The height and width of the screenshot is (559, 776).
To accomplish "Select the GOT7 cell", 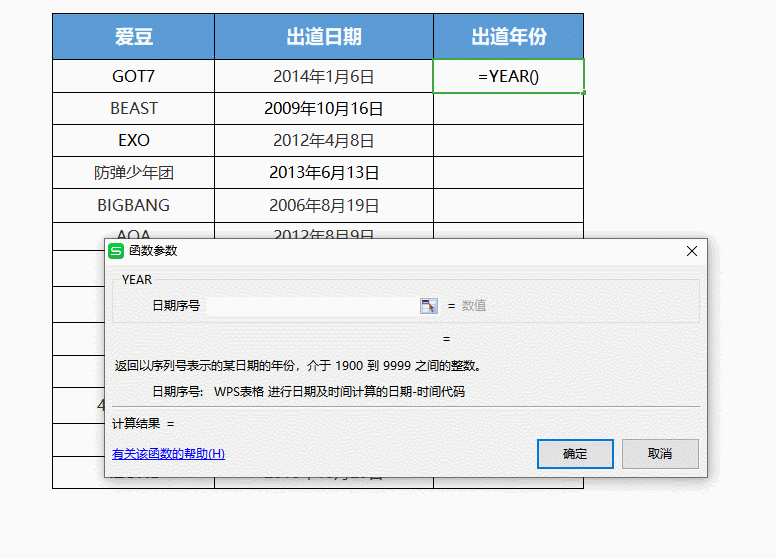I will point(133,76).
